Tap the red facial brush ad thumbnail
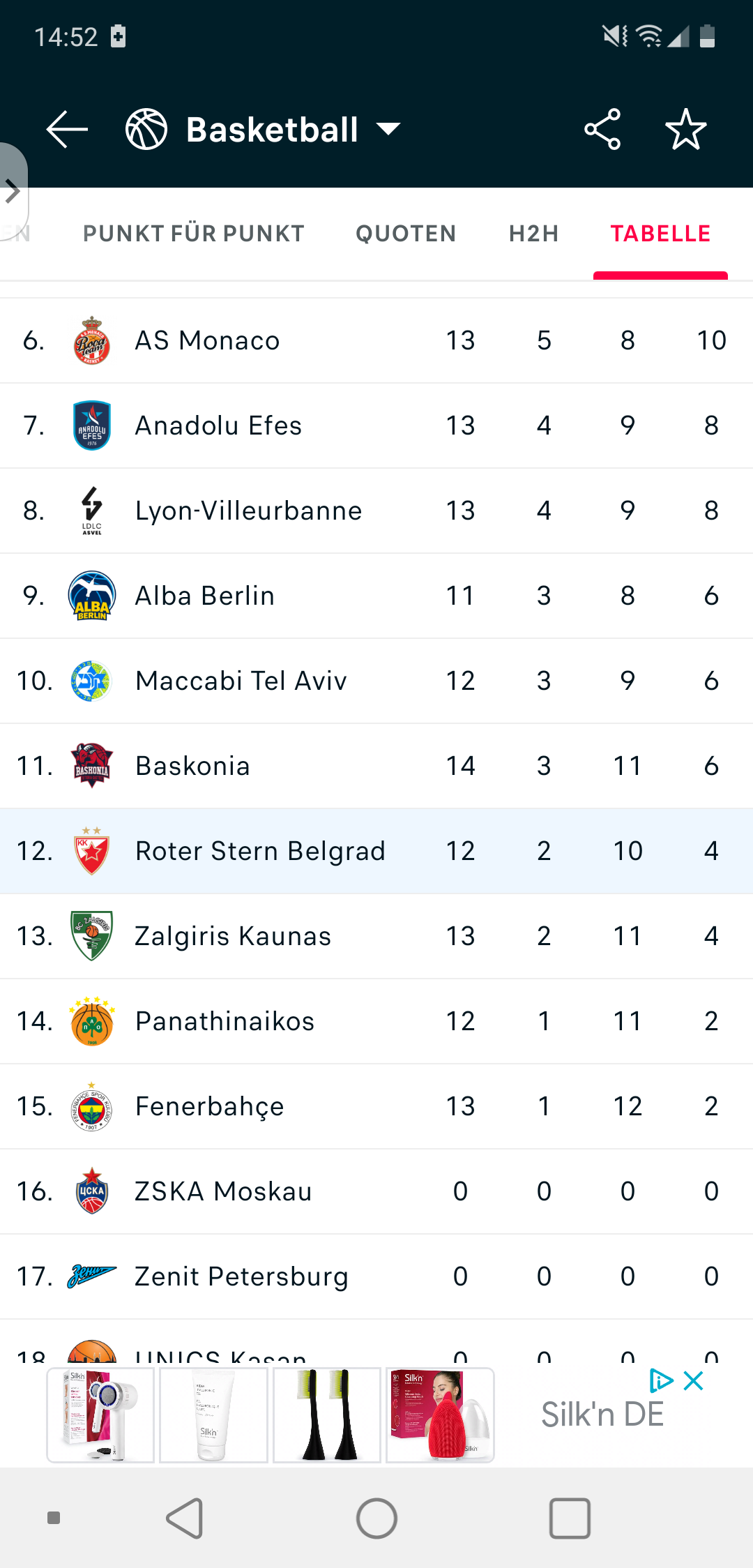753x1568 pixels. 440,1415
